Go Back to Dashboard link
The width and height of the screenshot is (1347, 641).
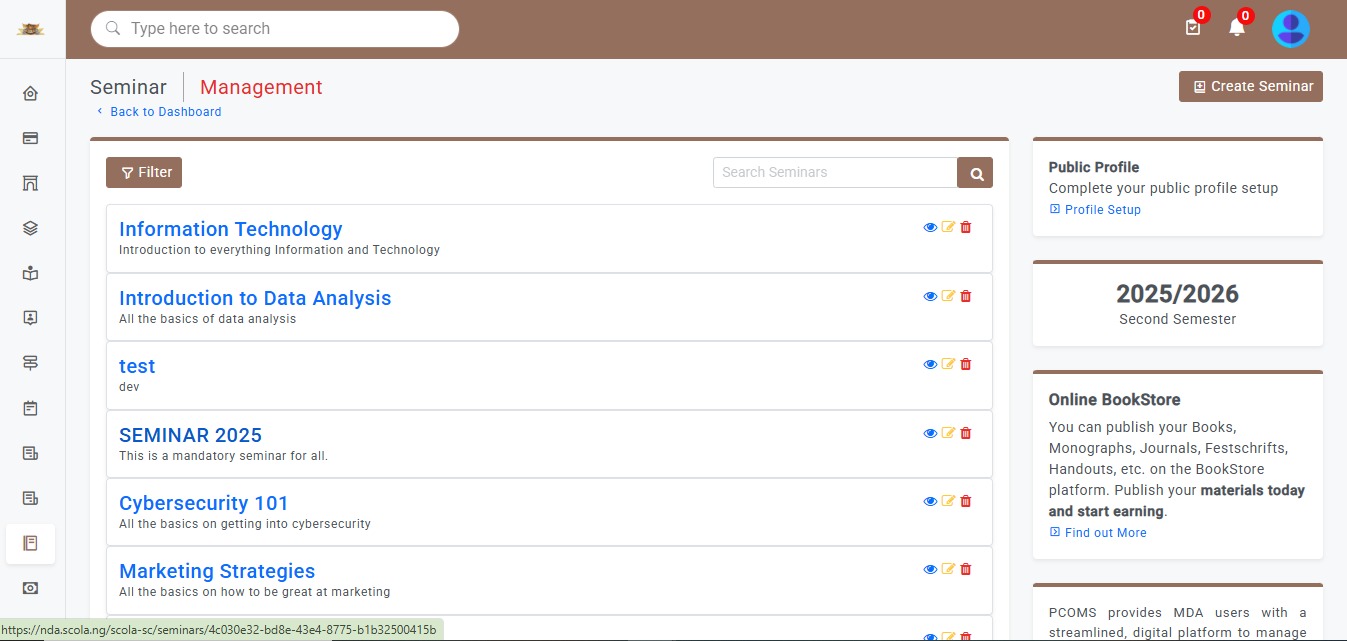[165, 112]
